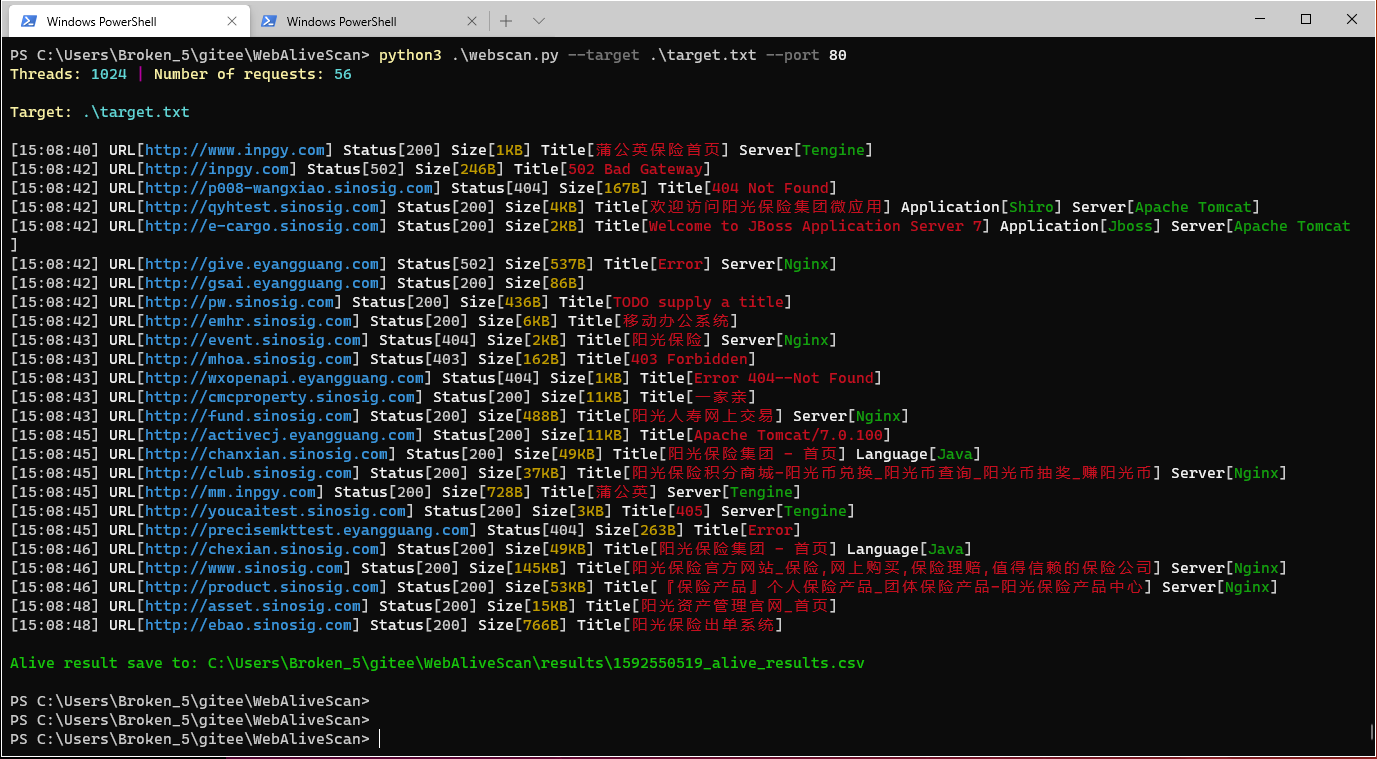Click URL http://inpgy.com with 502 status

[x=217, y=169]
